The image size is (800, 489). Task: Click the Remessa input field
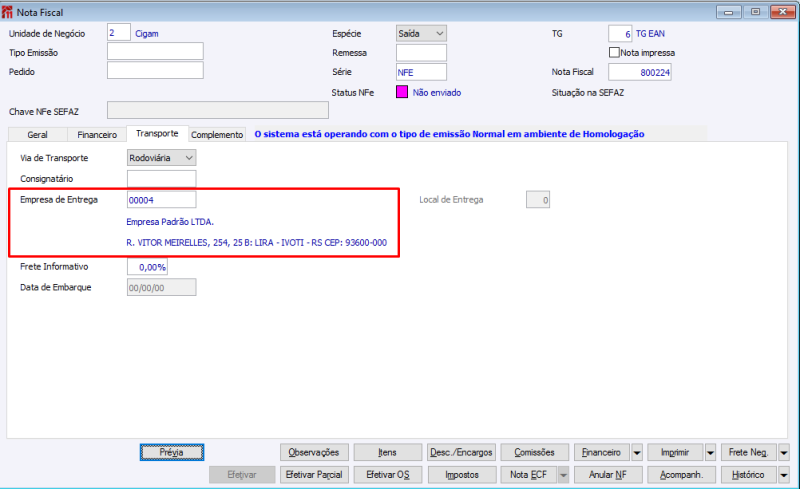(421, 53)
